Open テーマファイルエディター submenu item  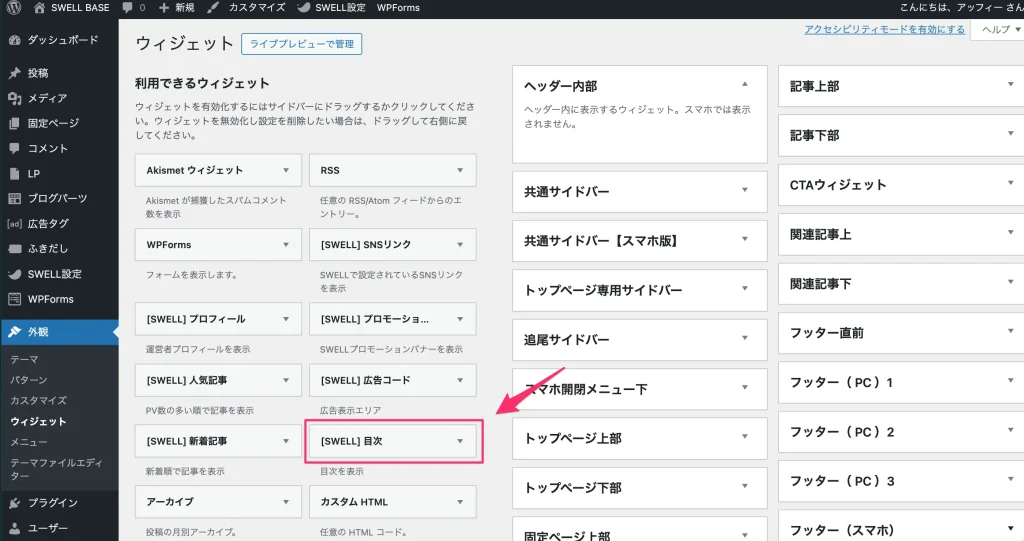tap(56, 469)
